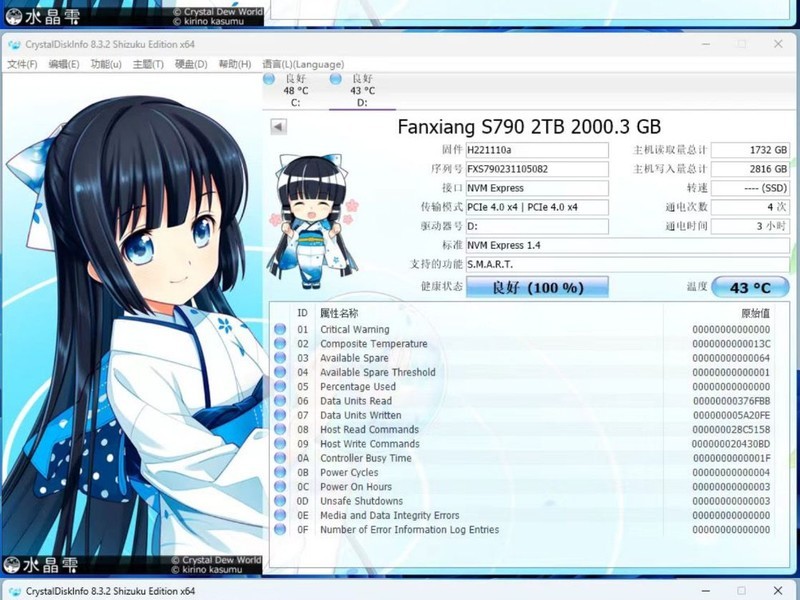Open the 硬盘(D) menu

191,64
